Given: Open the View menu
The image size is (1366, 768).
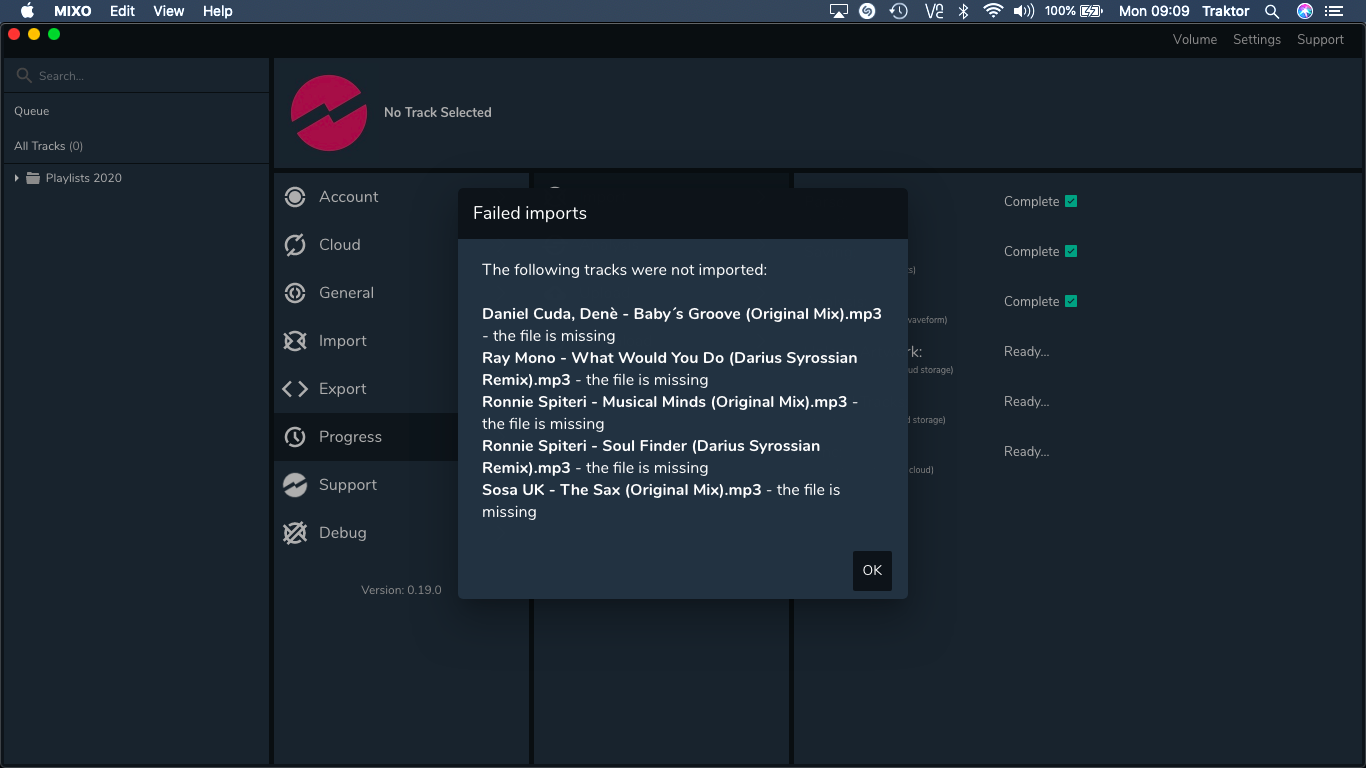Looking at the screenshot, I should tap(169, 11).
